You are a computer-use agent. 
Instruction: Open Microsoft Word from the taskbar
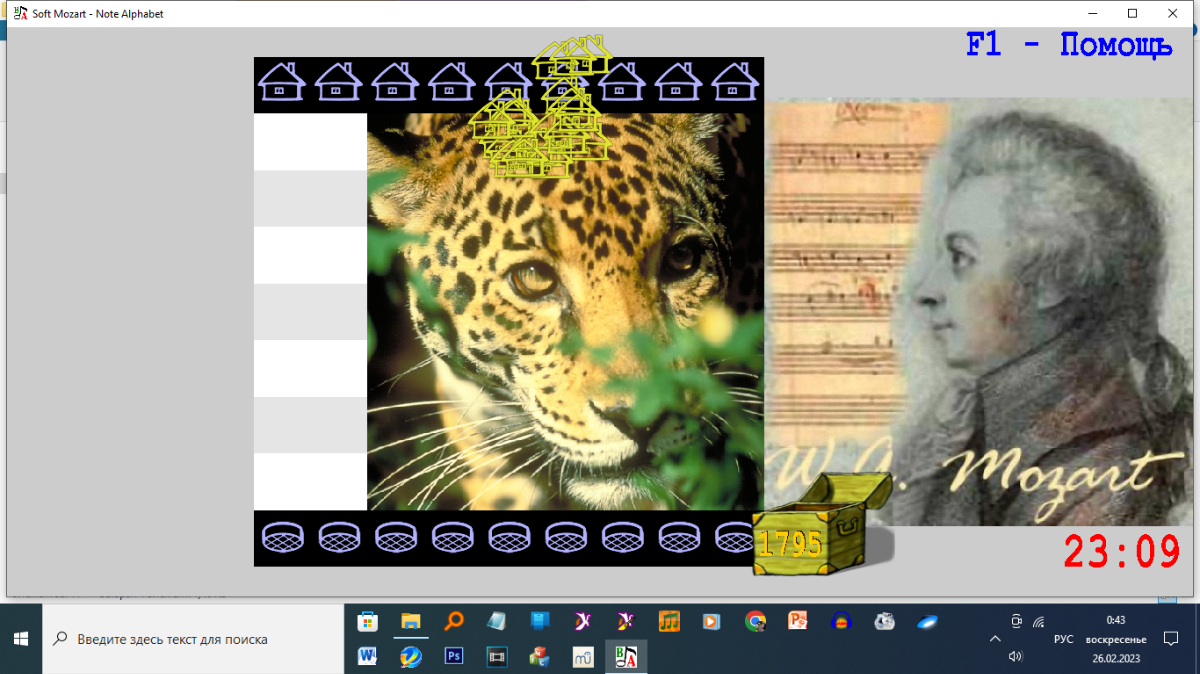pos(367,656)
